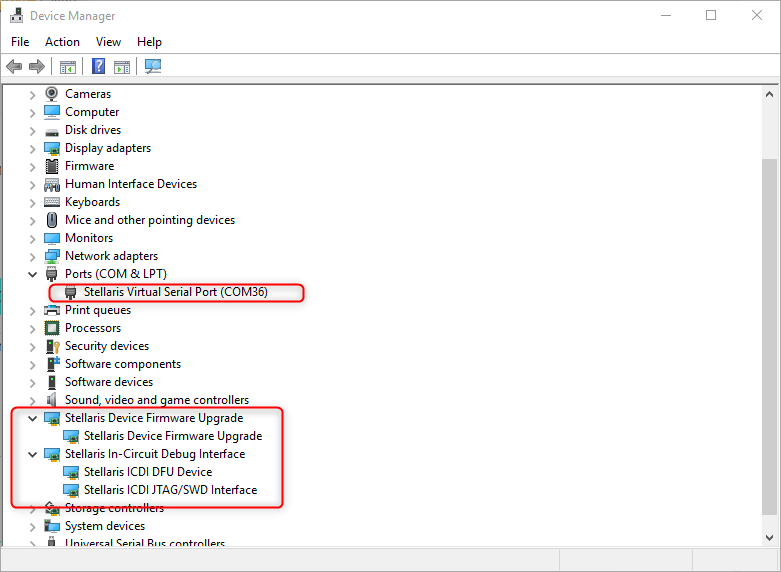781x572 pixels.
Task: Click the Mice and pointing devices icon
Action: tap(52, 220)
